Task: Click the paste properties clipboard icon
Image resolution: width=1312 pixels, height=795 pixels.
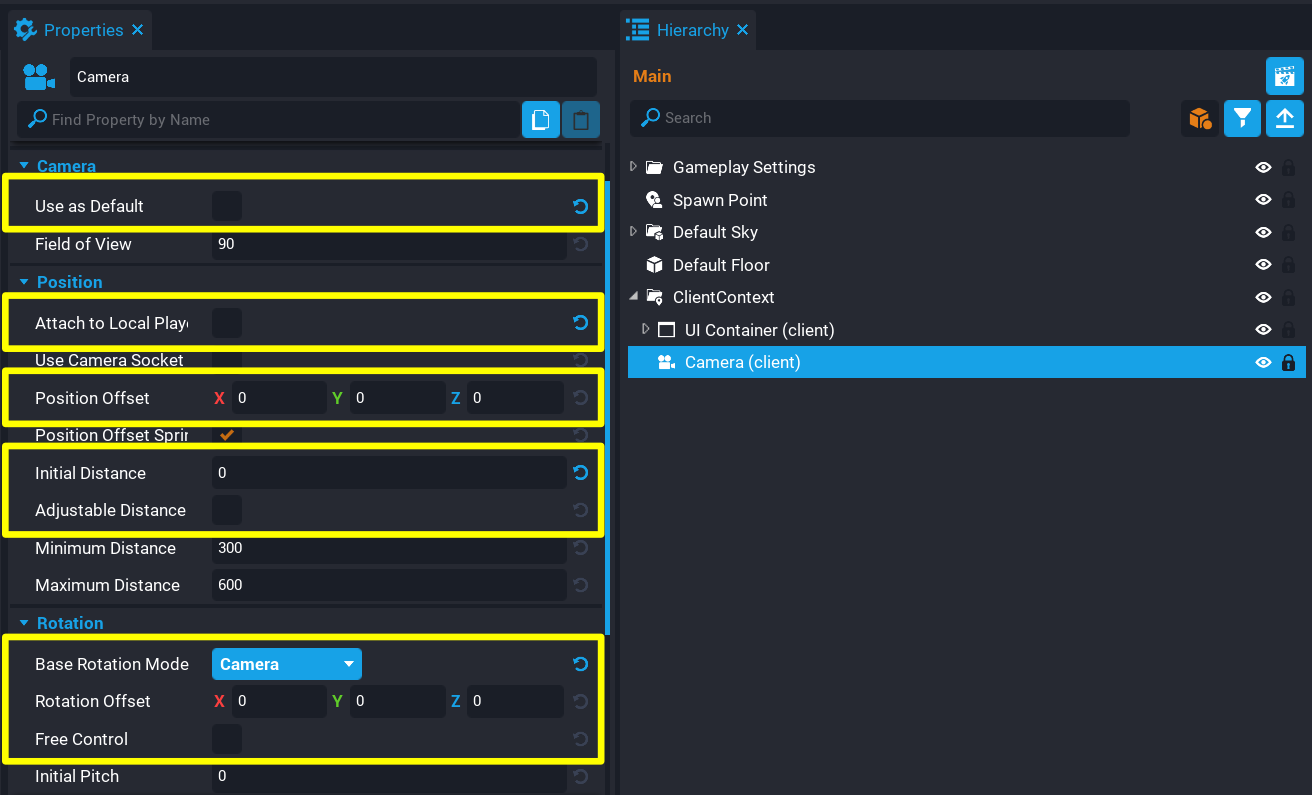Action: pyautogui.click(x=581, y=120)
